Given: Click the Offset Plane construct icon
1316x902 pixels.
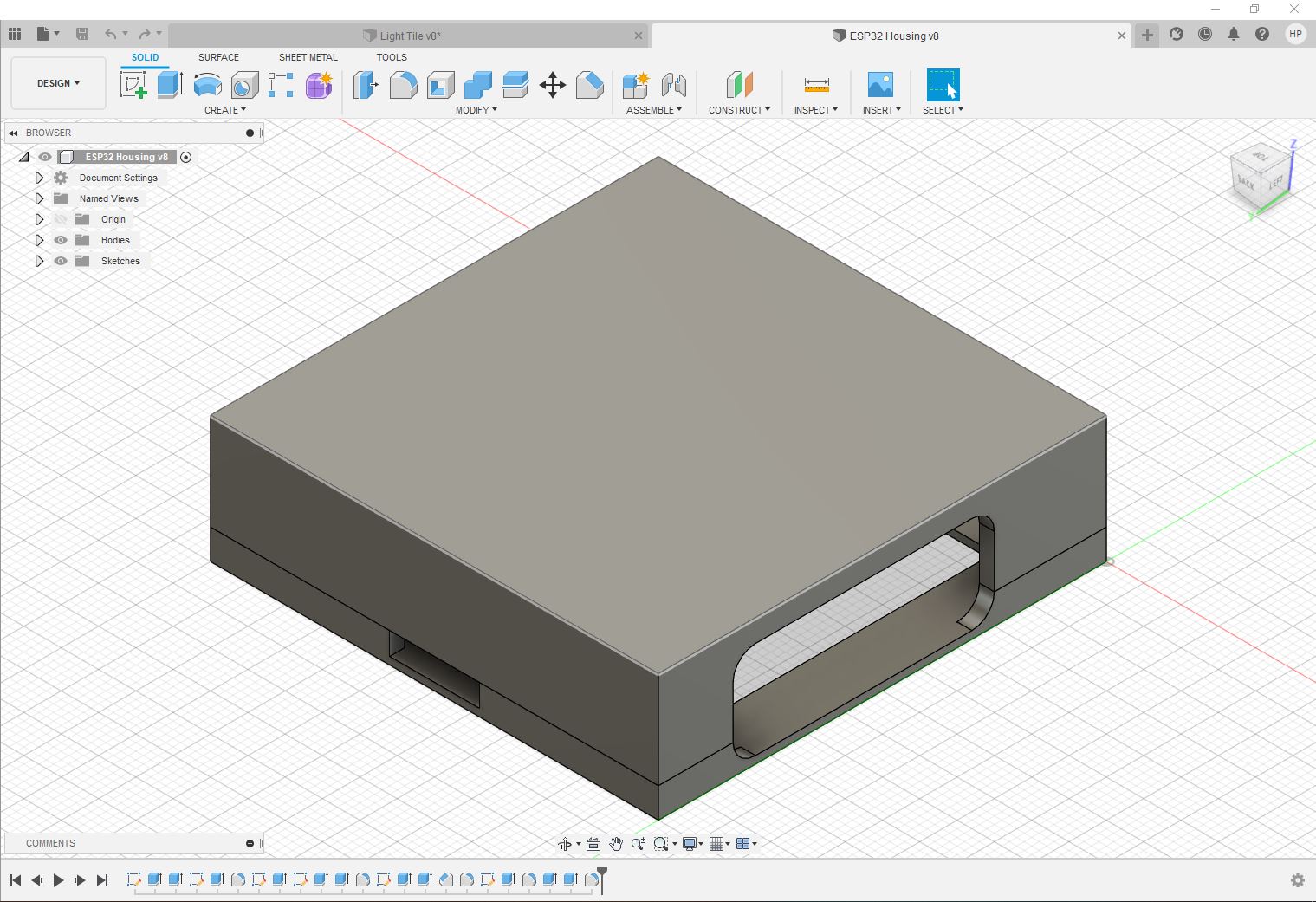Looking at the screenshot, I should point(739,85).
